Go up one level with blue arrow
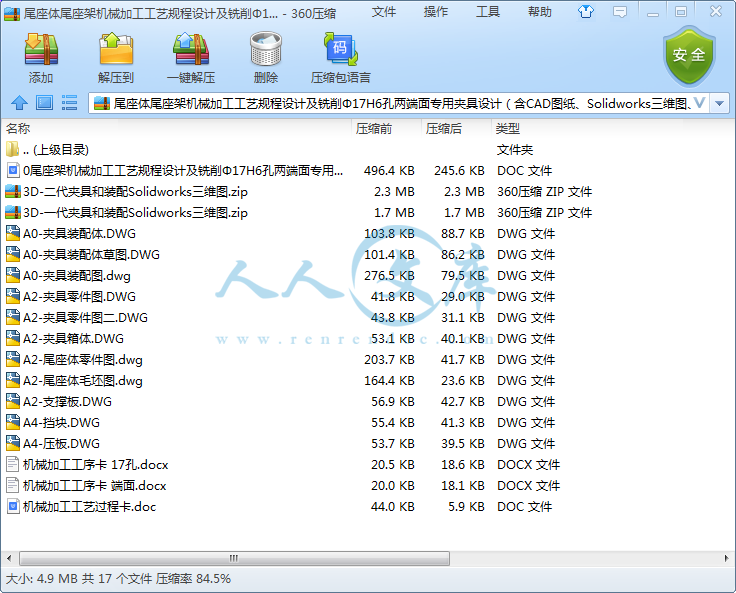This screenshot has width=736, height=593. [x=19, y=103]
